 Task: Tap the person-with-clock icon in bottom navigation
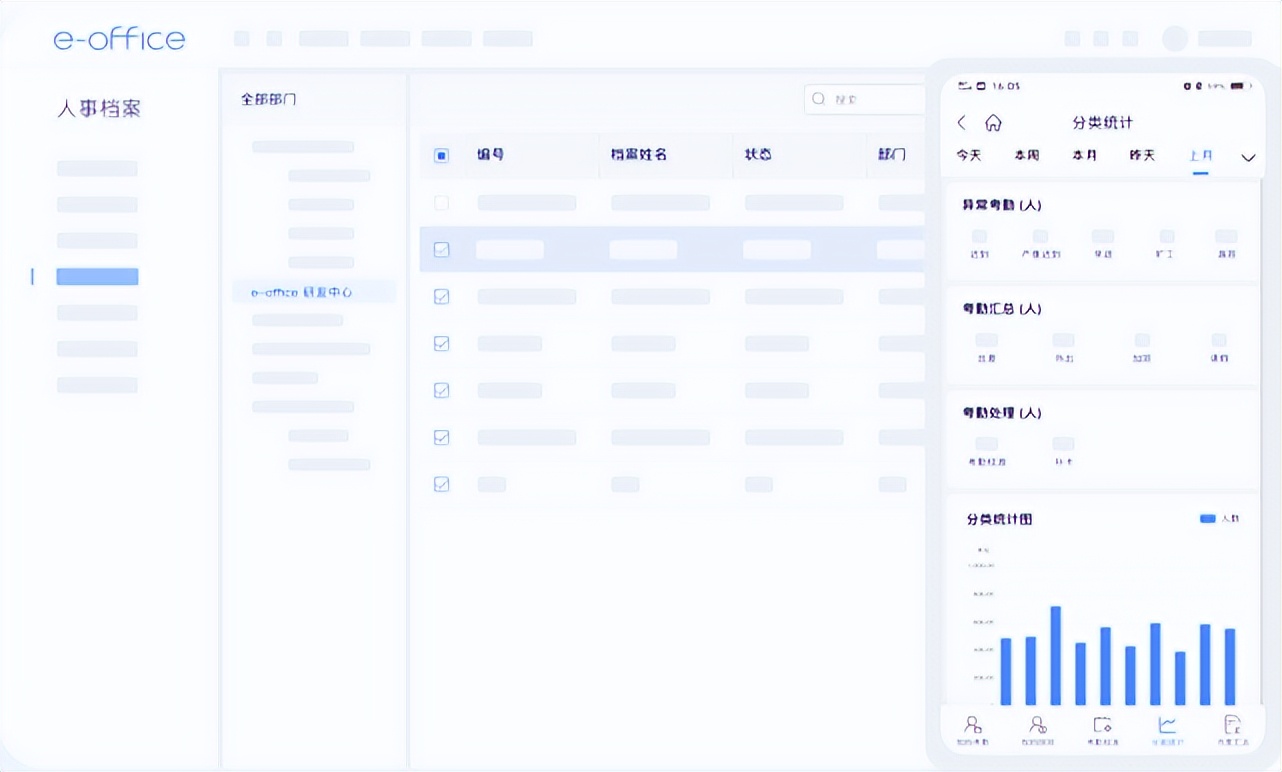[x=1038, y=725]
